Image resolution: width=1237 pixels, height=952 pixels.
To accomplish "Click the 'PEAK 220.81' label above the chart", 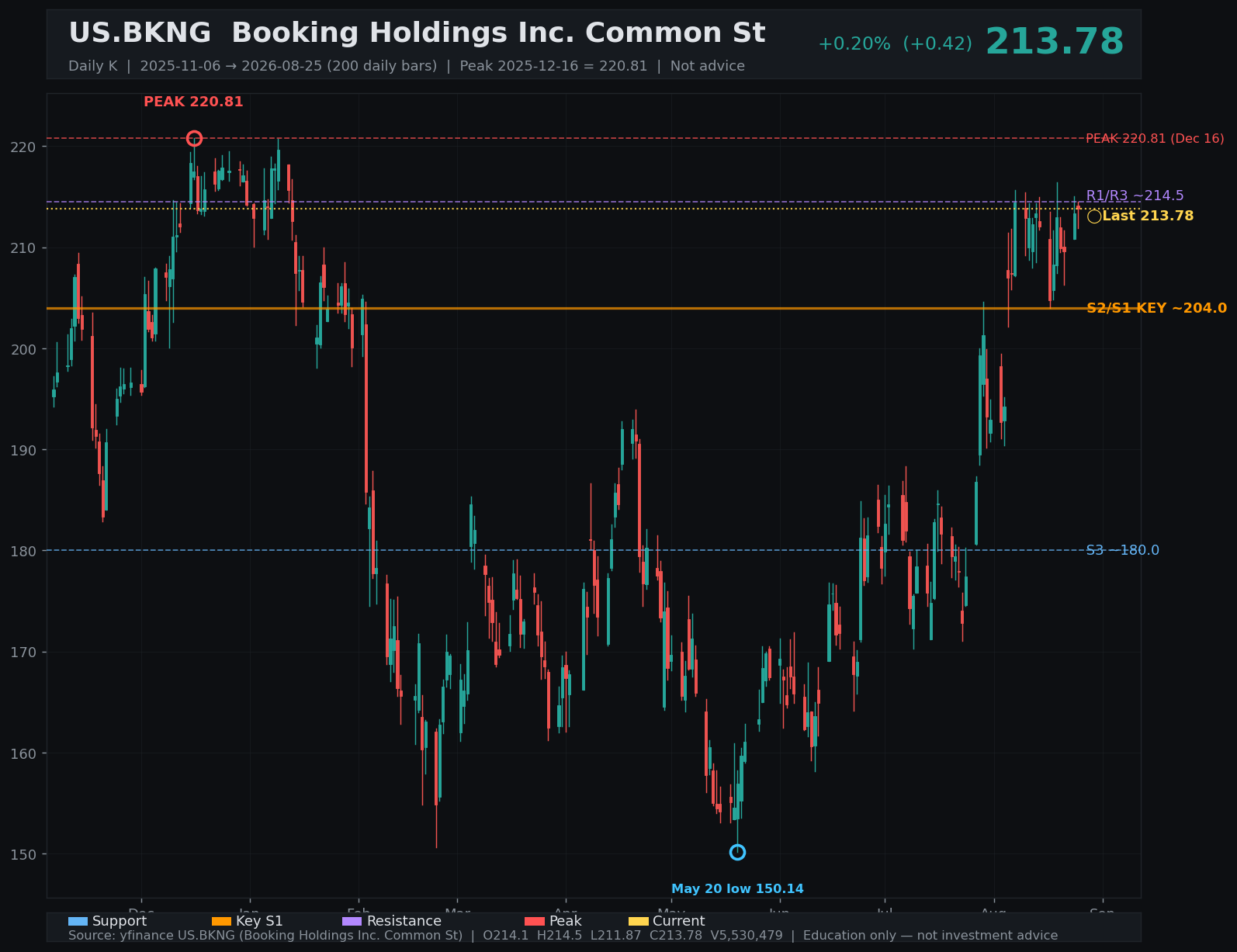I will [x=193, y=102].
